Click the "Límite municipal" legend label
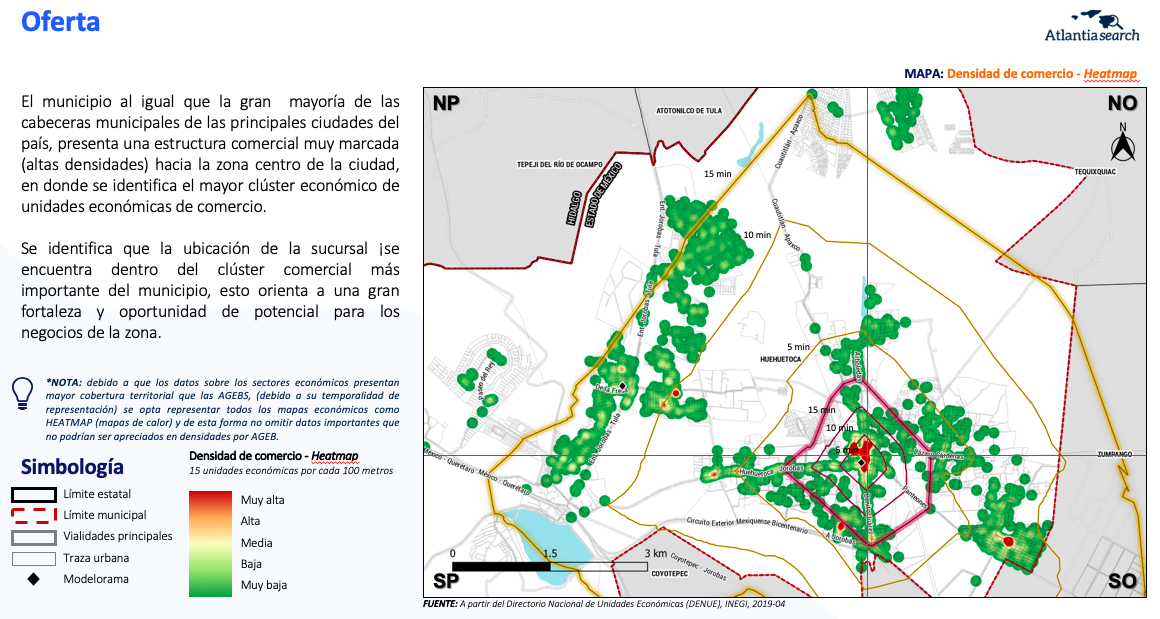1160x619 pixels. [105, 515]
